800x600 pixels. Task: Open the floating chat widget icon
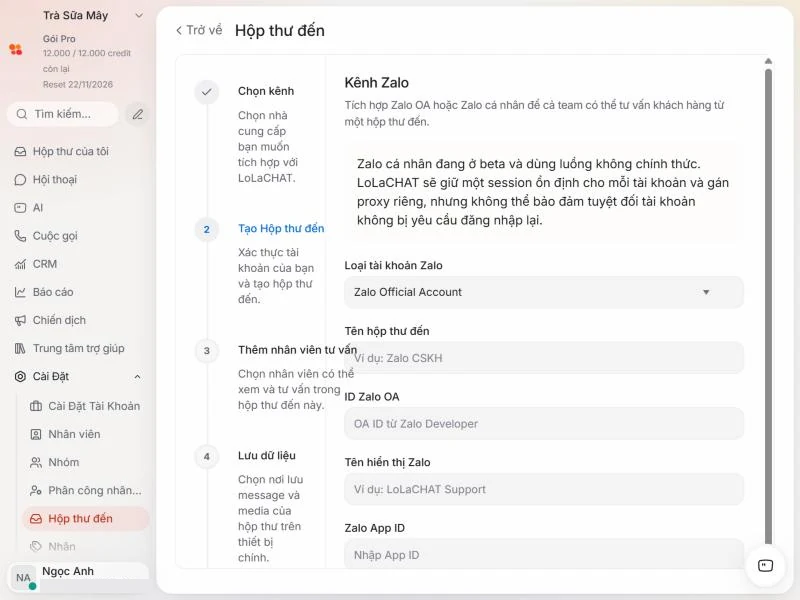[765, 566]
